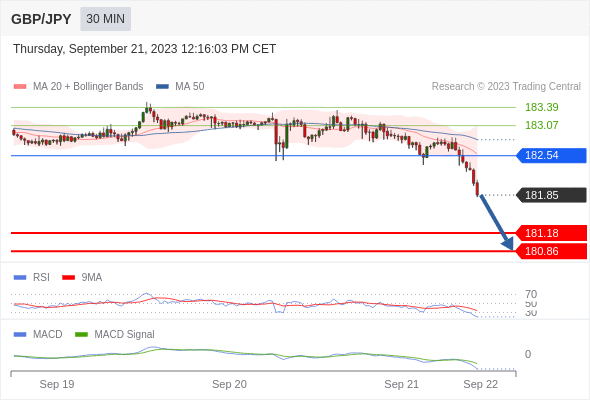Click the Sep 21 date axis label
Viewport: 590px width, 400px height.
point(401,384)
